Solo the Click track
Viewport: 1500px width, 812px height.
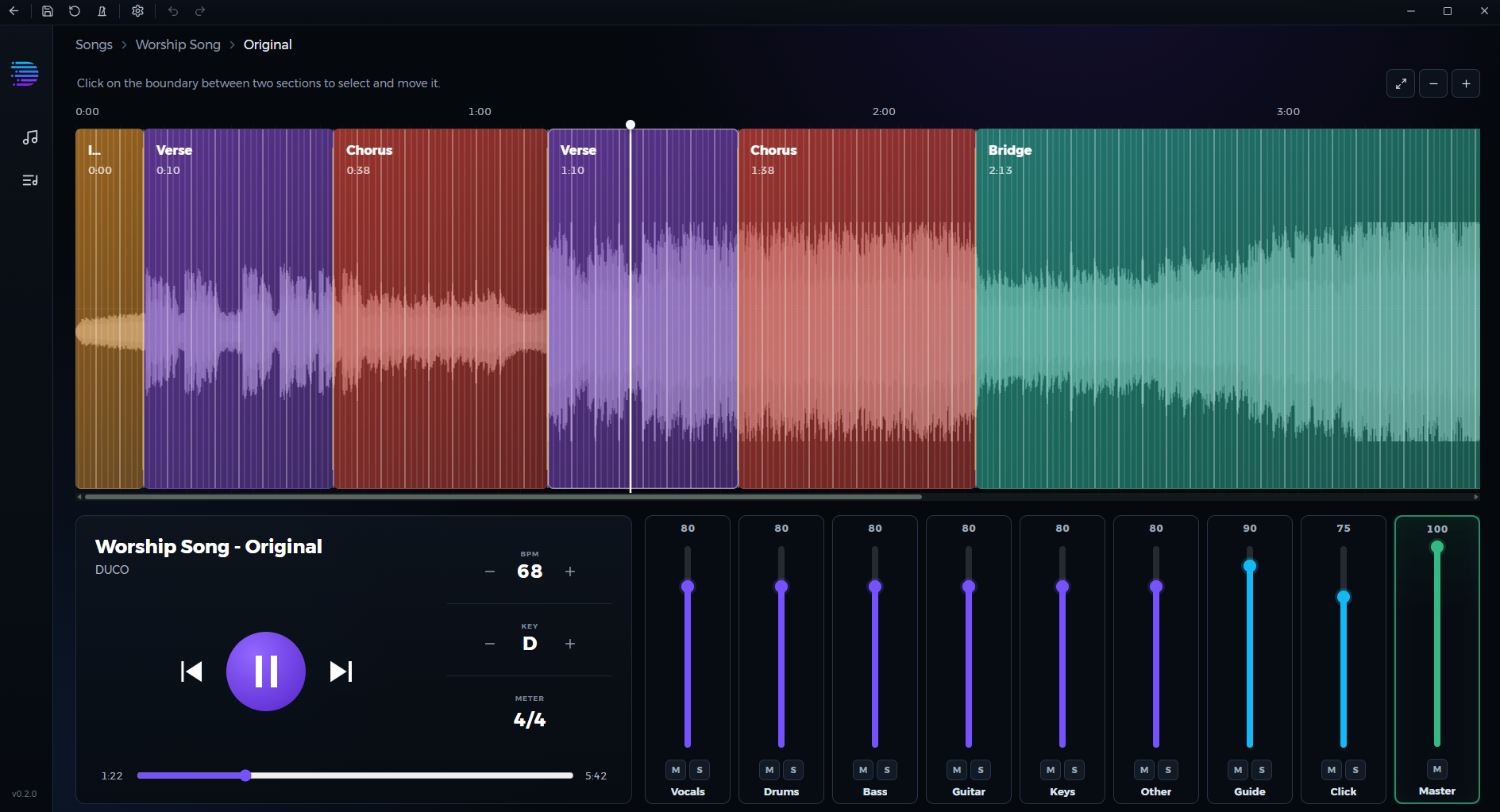point(1355,770)
